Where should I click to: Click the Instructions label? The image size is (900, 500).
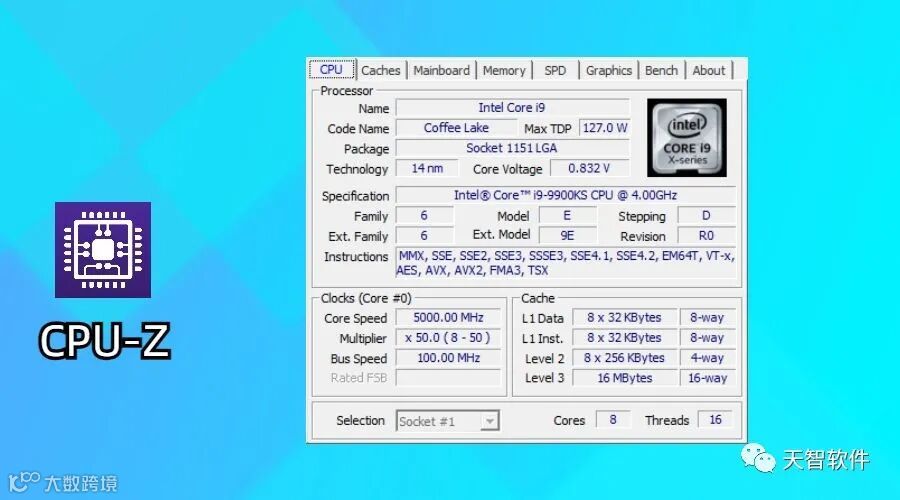pos(356,257)
